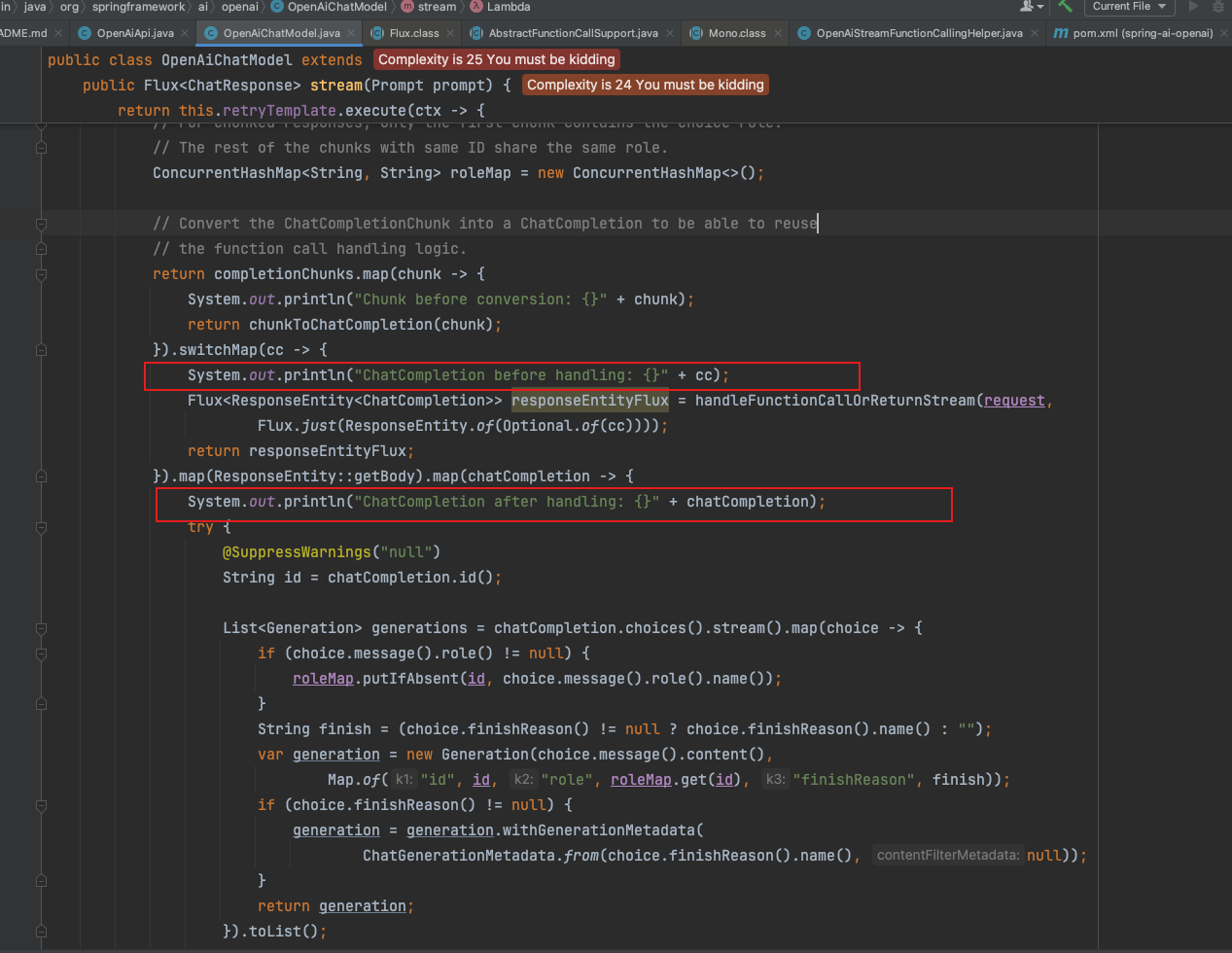The height and width of the screenshot is (953, 1232).
Task: Close the OpenAiStreamFunctionCallingHelper.java tab
Action: pyautogui.click(x=1034, y=33)
